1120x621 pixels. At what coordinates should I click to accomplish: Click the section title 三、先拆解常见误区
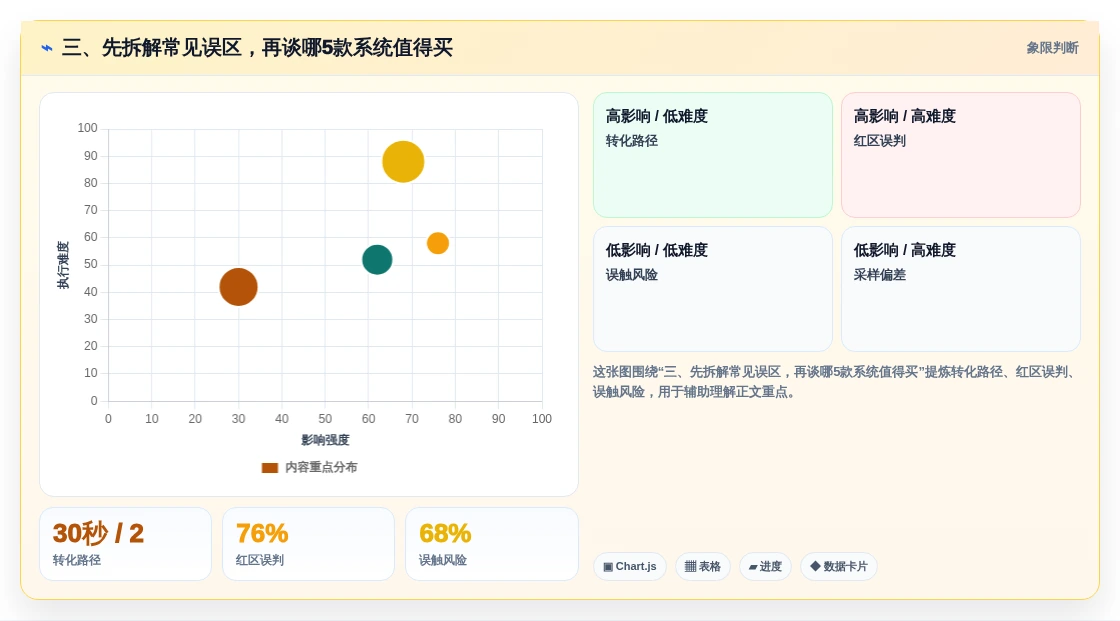(x=257, y=48)
